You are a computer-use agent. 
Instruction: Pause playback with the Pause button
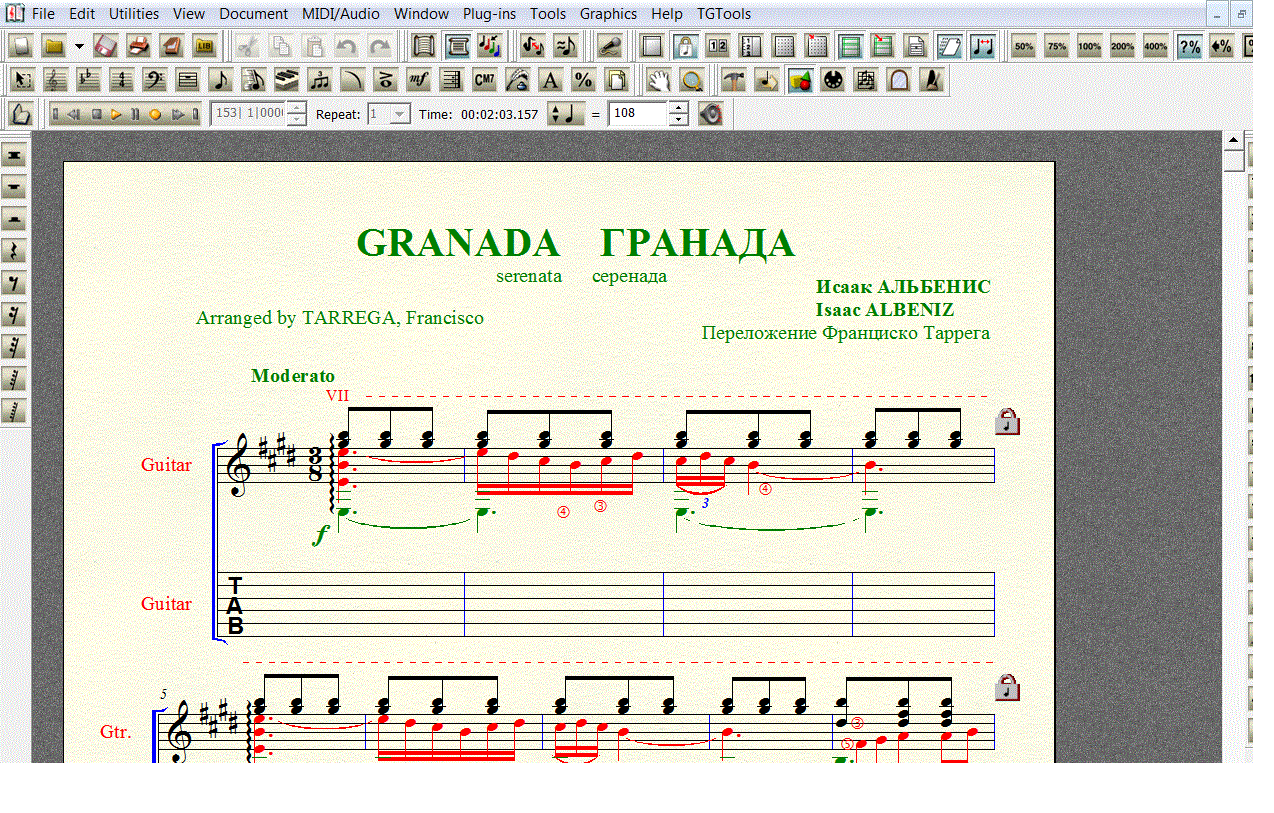click(135, 114)
